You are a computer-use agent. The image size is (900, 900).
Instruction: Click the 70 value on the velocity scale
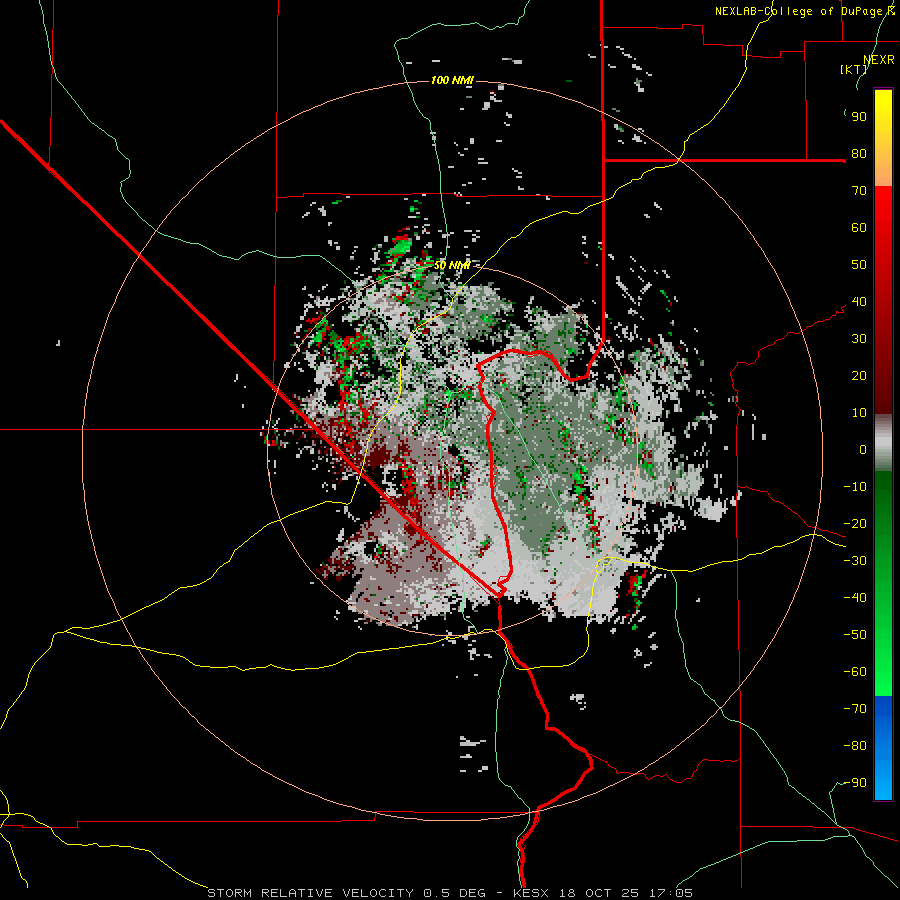tap(859, 191)
